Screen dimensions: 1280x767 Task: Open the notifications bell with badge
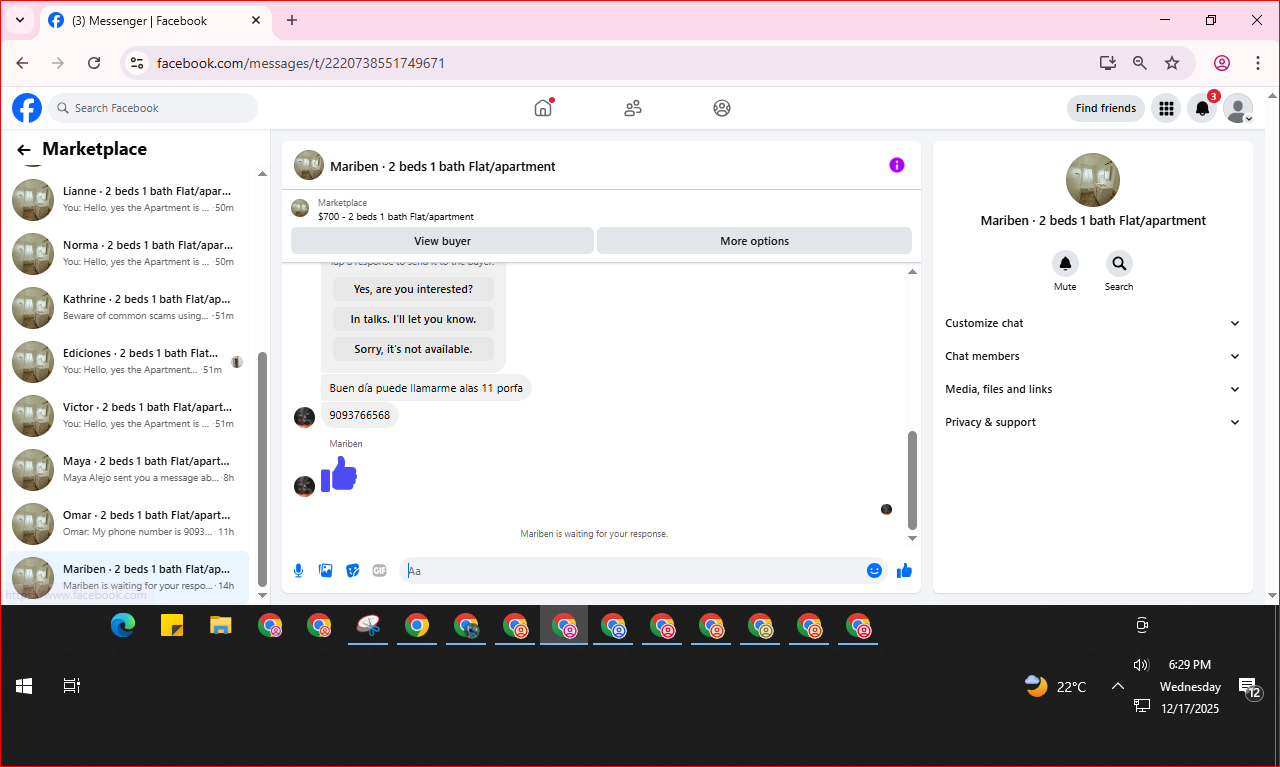tap(1202, 108)
